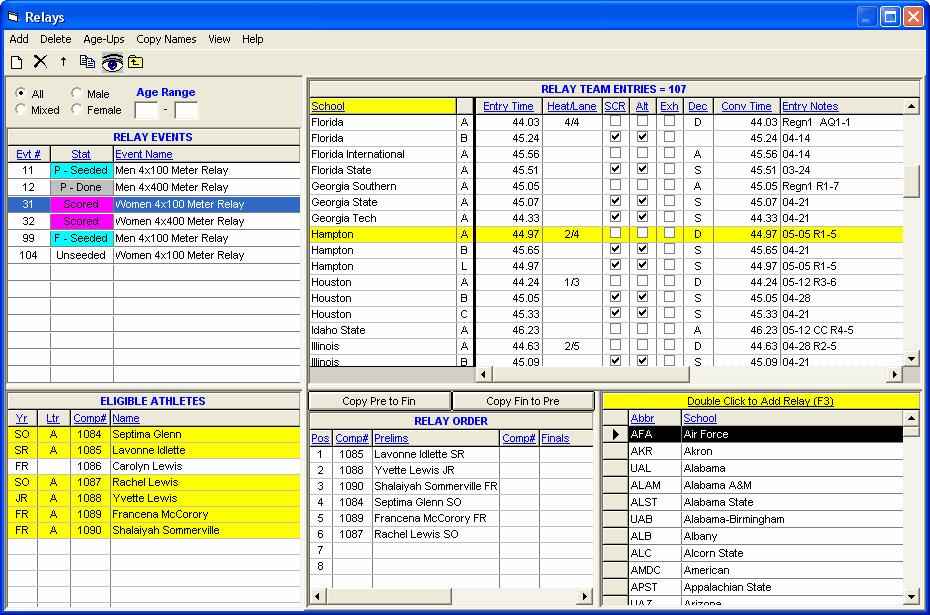Click the Conv Time column header
930x615 pixels.
746,106
